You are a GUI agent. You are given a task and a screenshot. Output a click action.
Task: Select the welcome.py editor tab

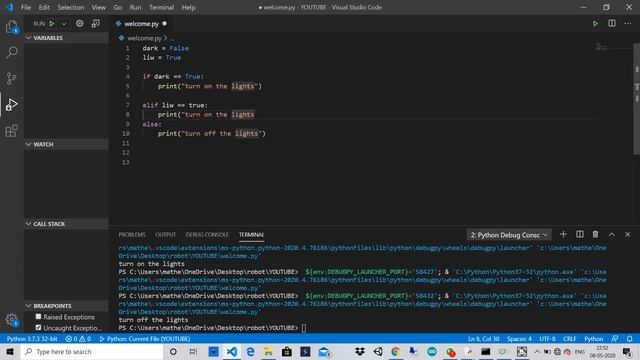141,24
